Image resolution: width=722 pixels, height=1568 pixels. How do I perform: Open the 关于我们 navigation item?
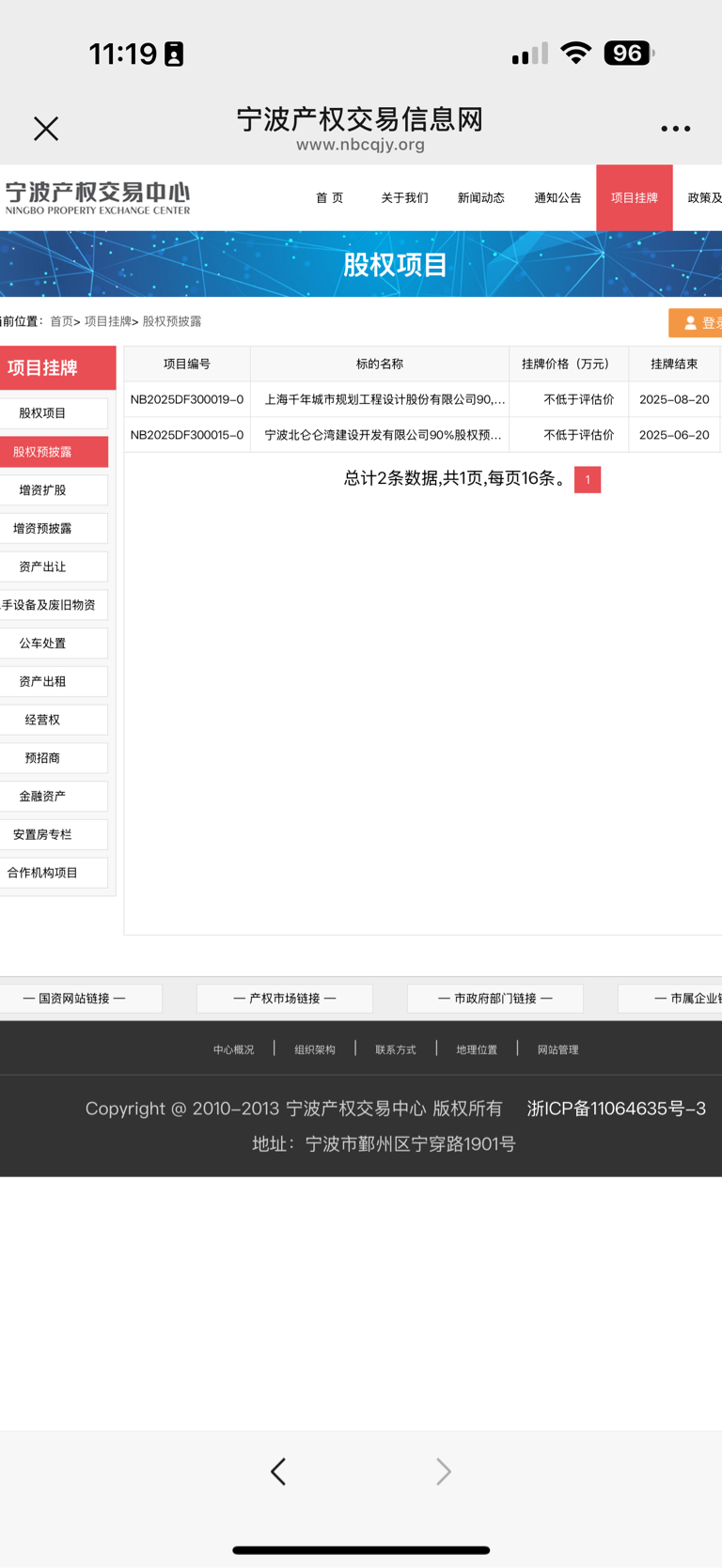pyautogui.click(x=404, y=198)
